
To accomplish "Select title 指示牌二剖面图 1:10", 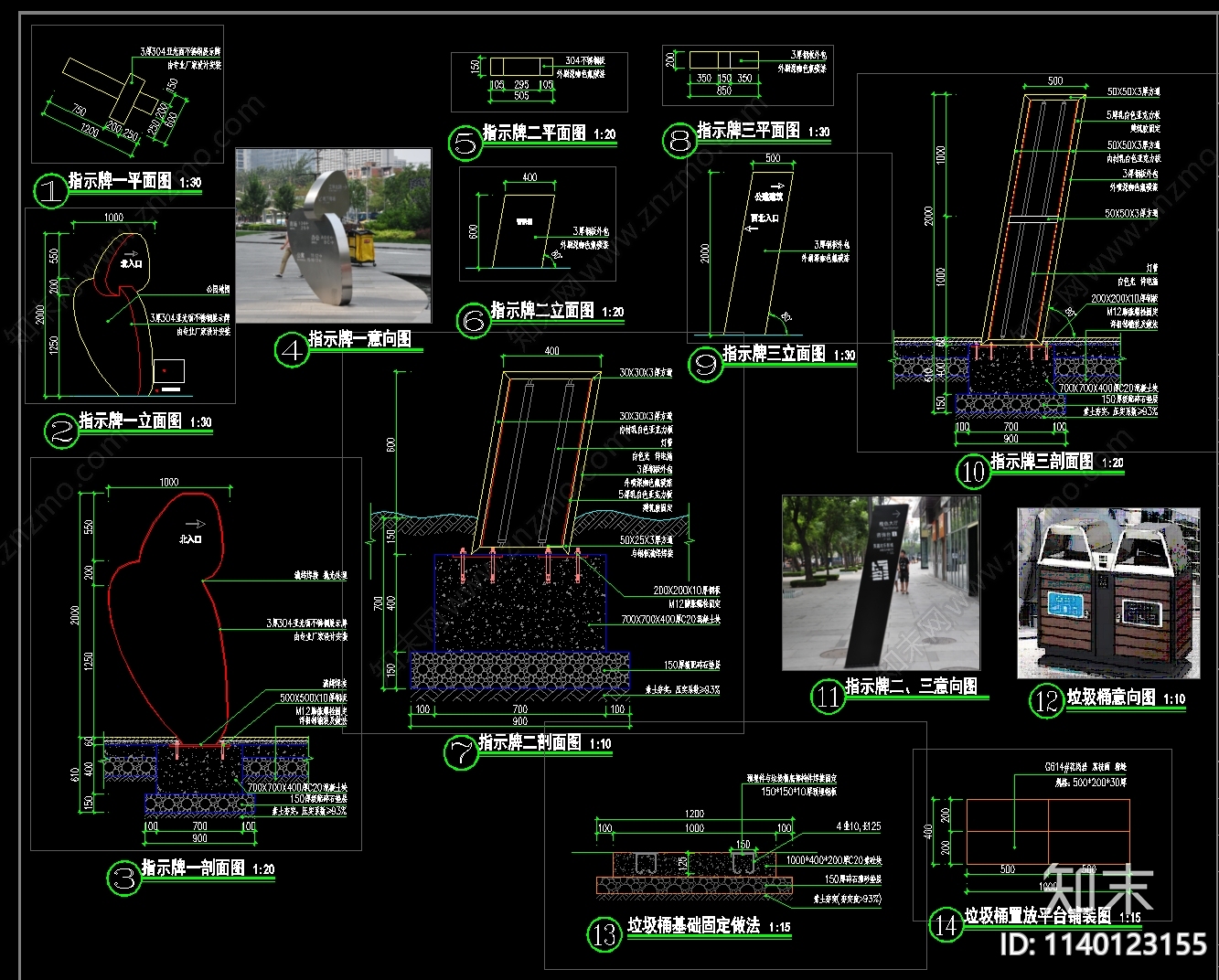I will [x=545, y=742].
